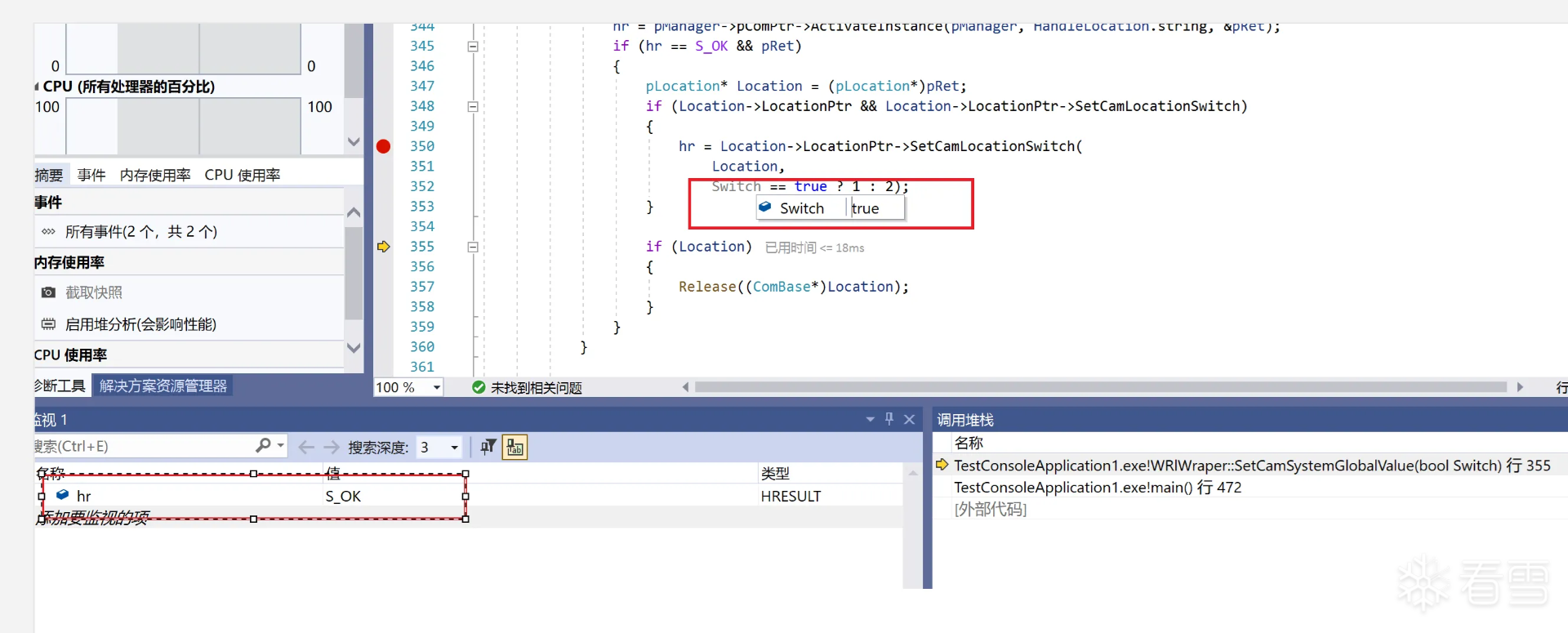
Task: Click scroll down arrow of diagnostics graph
Action: (x=354, y=141)
